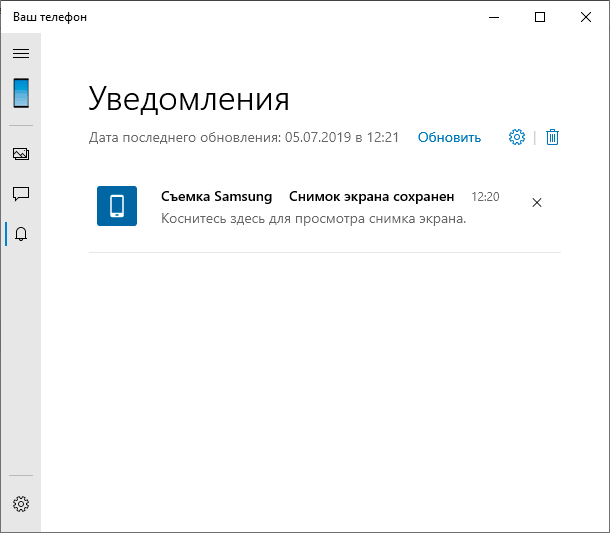Screen dimensions: 610x533
Task: Close the Ваш телефон window
Action: coord(586,17)
